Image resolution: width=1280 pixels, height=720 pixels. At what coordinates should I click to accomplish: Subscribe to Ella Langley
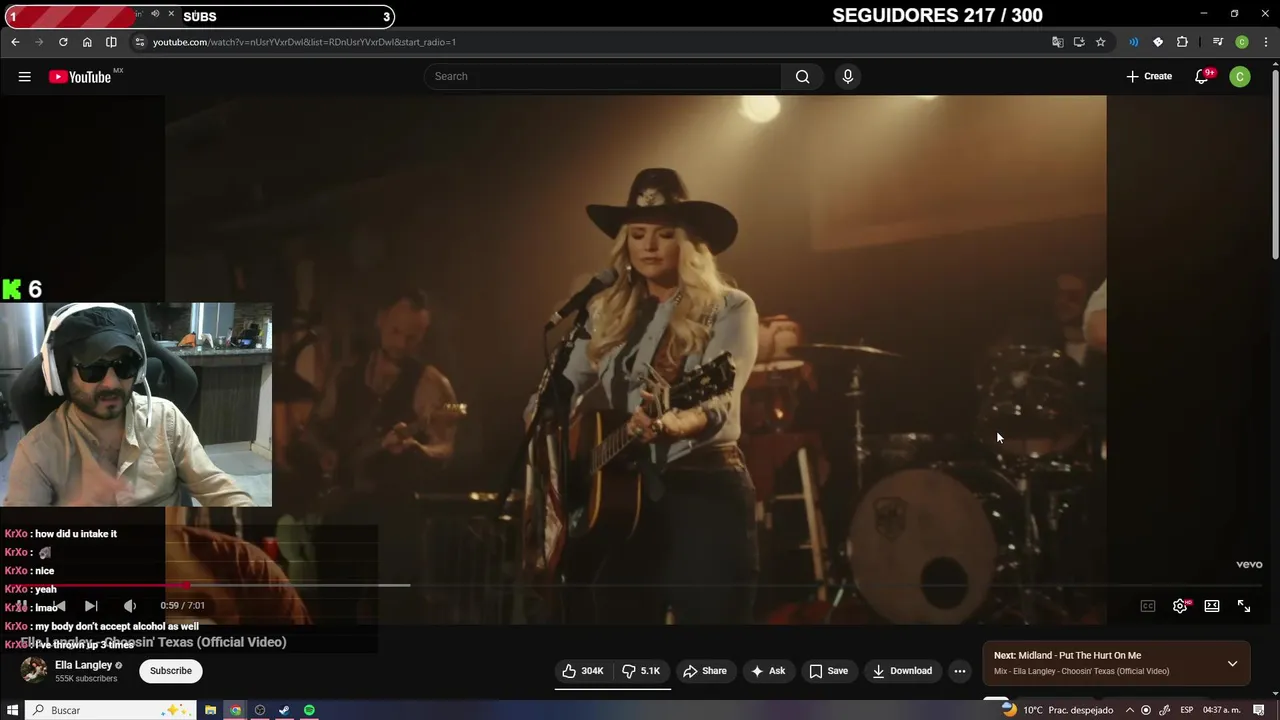click(171, 671)
